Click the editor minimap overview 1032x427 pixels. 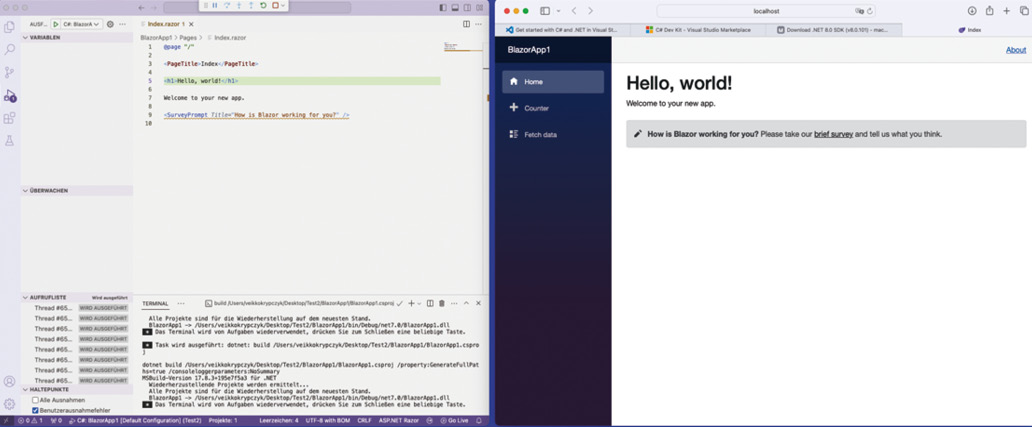tap(463, 46)
